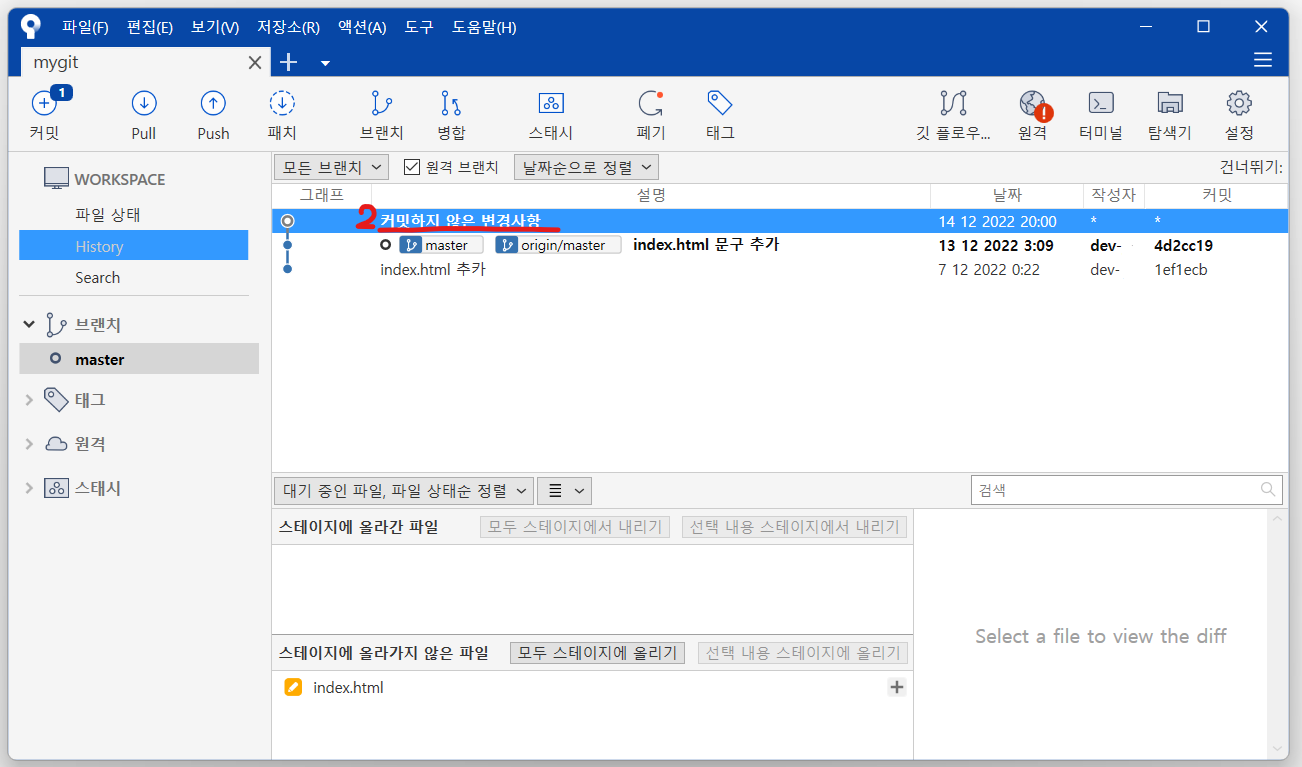Open the 도움말(H) menu
This screenshot has height=767, width=1302.
[x=484, y=27]
